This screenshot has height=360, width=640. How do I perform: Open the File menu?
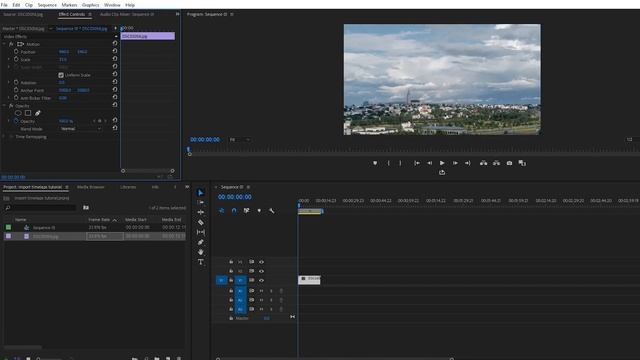[x=4, y=5]
